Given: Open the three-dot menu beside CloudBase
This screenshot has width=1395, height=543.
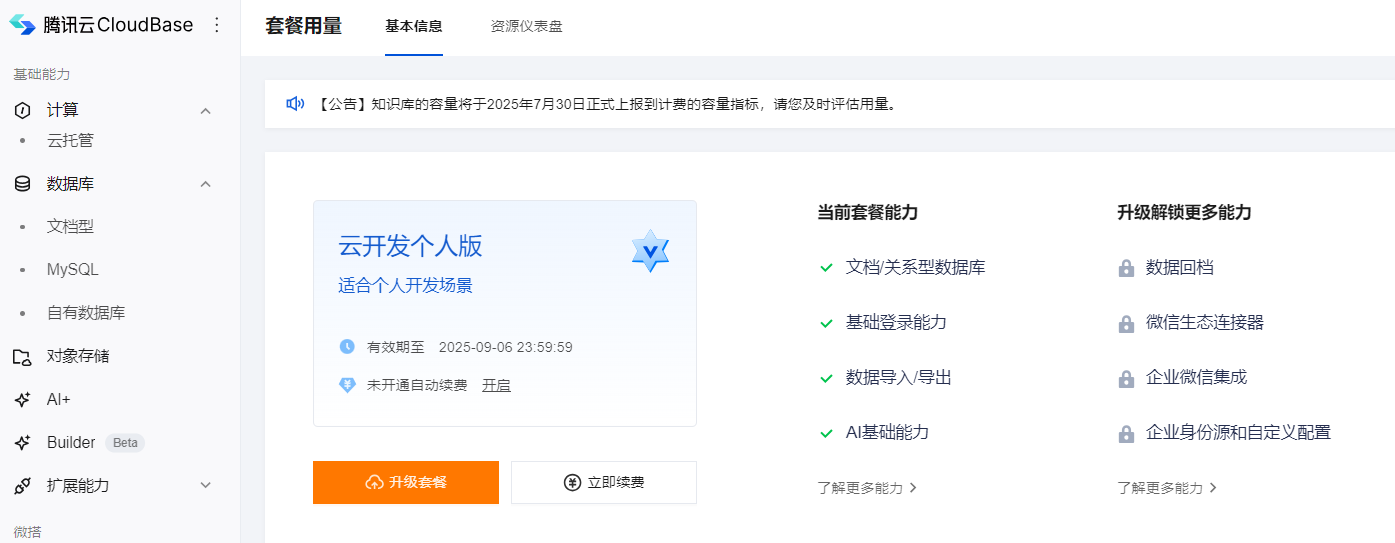Looking at the screenshot, I should [x=217, y=25].
